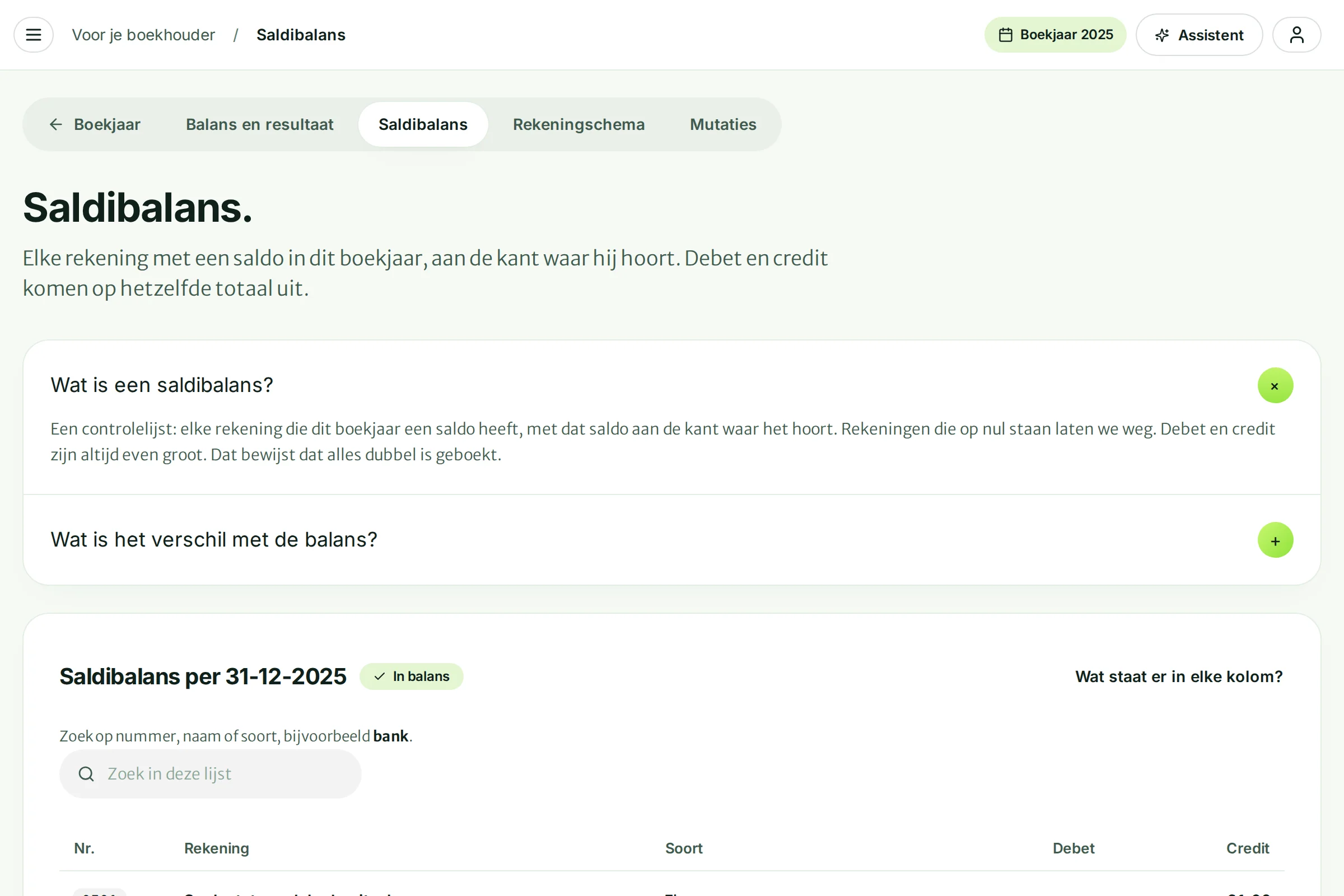This screenshot has width=1344, height=896.
Task: Switch to Rekeningschema tab
Action: 578,124
